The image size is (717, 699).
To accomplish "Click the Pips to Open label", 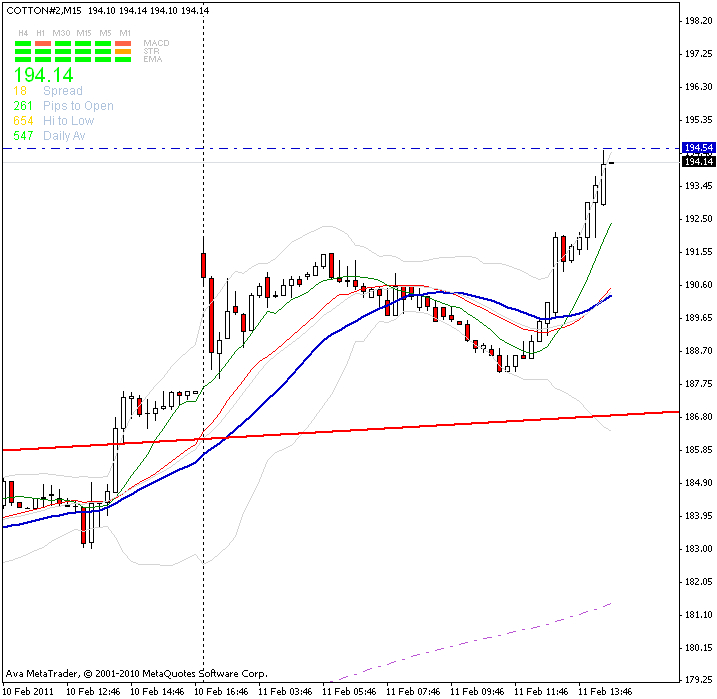I will click(x=78, y=106).
